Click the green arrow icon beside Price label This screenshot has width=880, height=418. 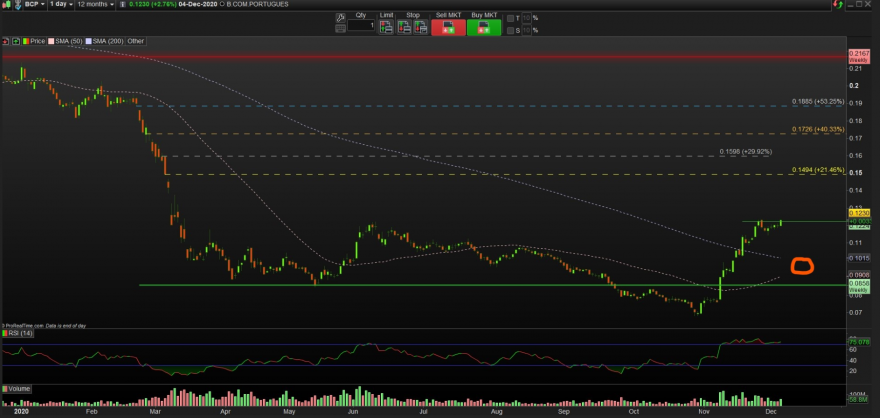pyautogui.click(x=16, y=41)
